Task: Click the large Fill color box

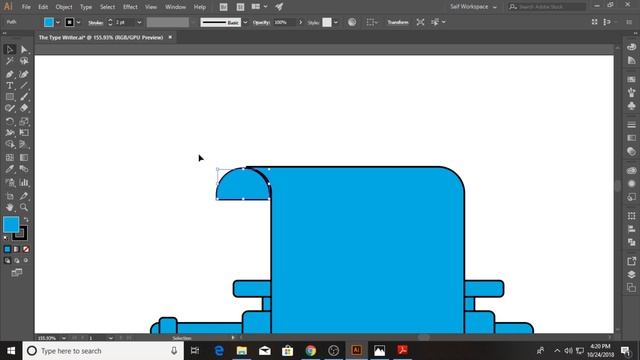Action: click(x=11, y=224)
